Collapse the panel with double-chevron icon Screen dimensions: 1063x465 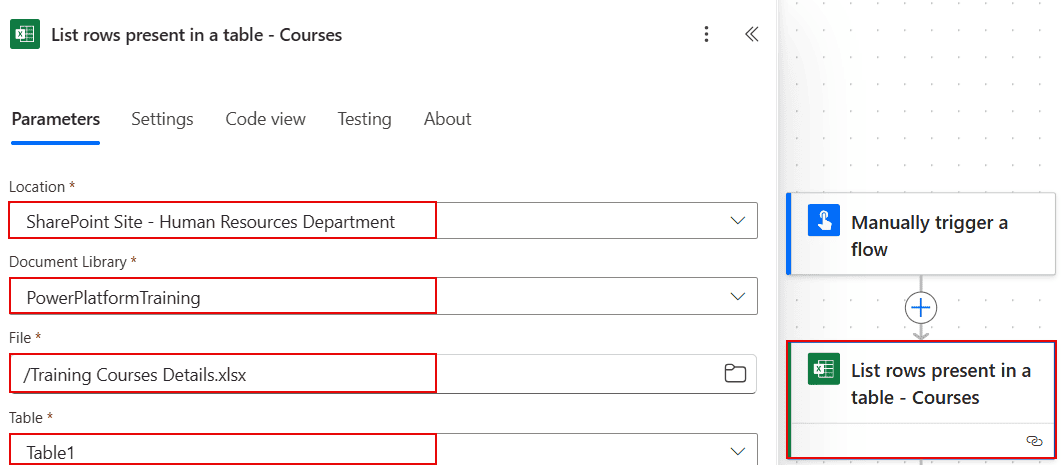[750, 34]
